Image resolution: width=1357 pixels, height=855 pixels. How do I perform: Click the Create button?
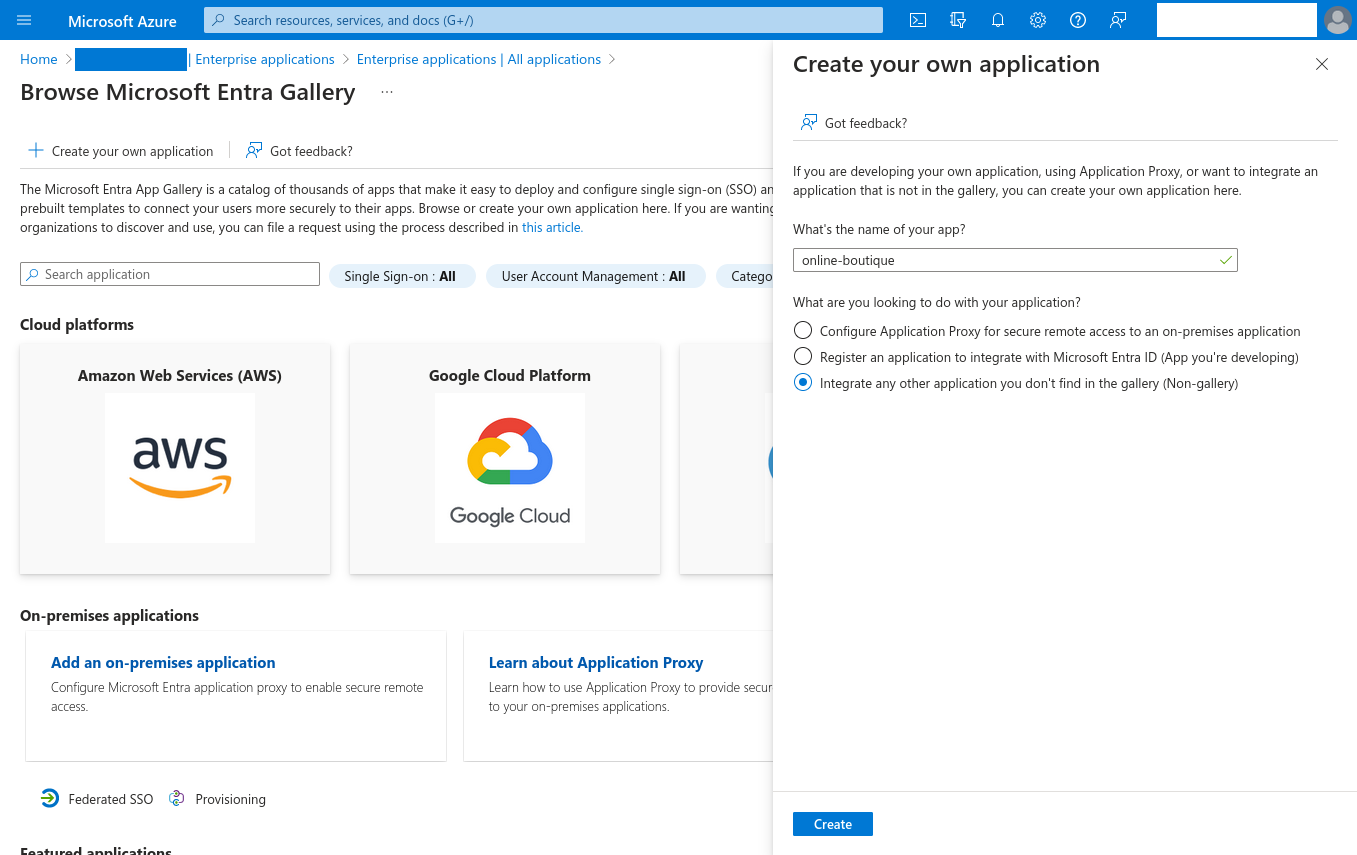[x=832, y=823]
